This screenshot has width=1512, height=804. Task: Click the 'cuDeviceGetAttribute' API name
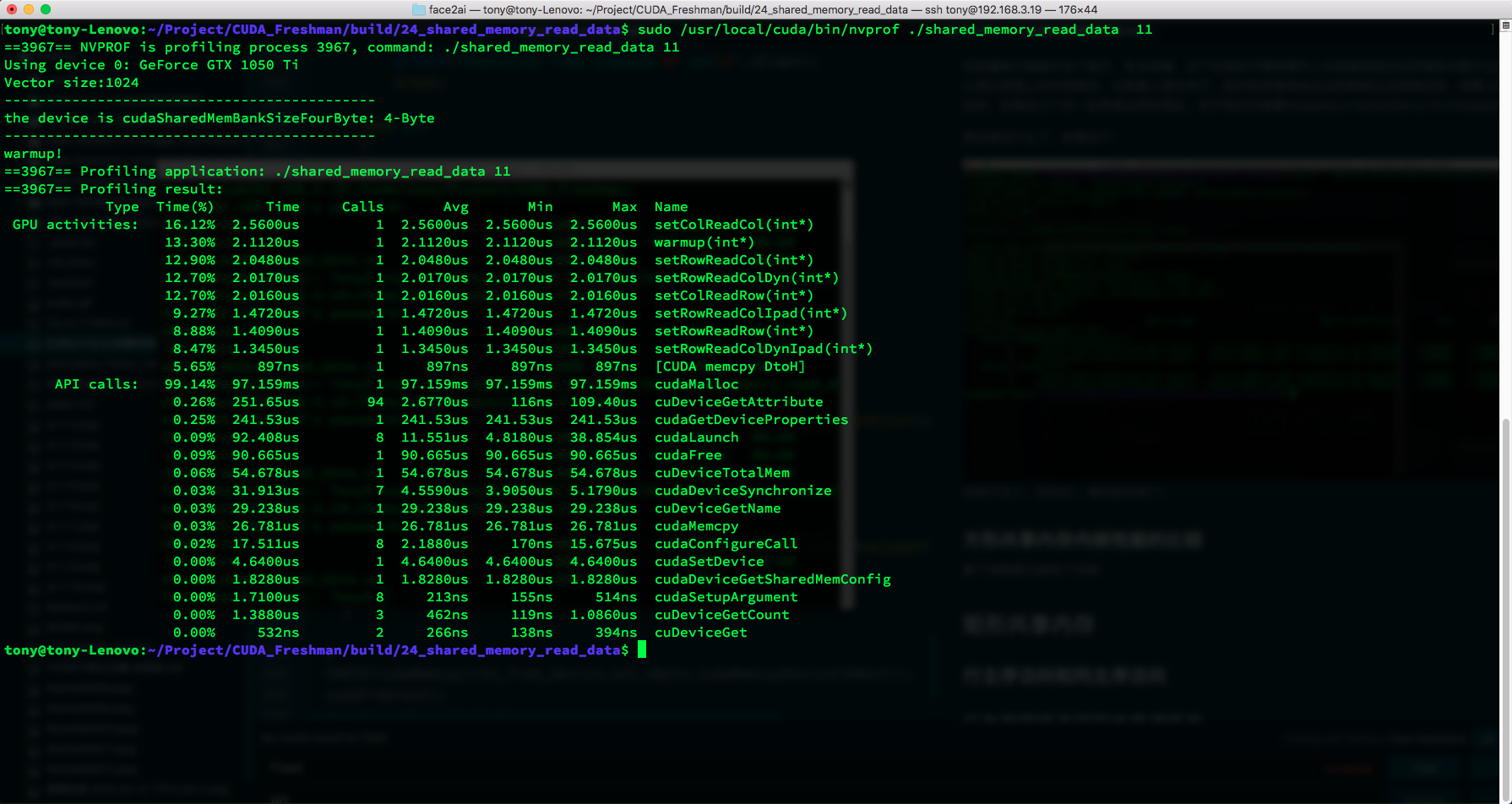(x=738, y=402)
